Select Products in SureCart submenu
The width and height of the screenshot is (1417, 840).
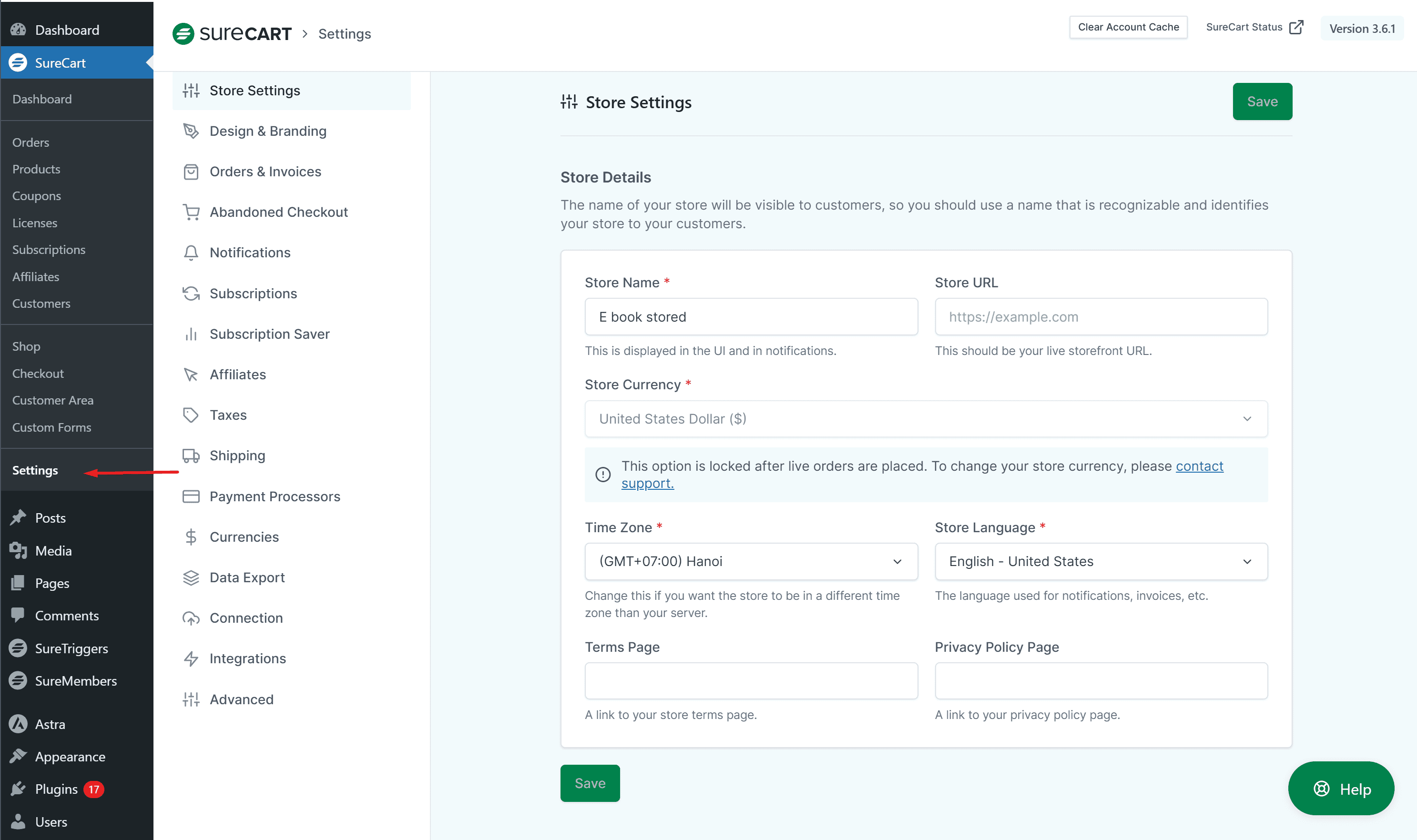coord(36,169)
